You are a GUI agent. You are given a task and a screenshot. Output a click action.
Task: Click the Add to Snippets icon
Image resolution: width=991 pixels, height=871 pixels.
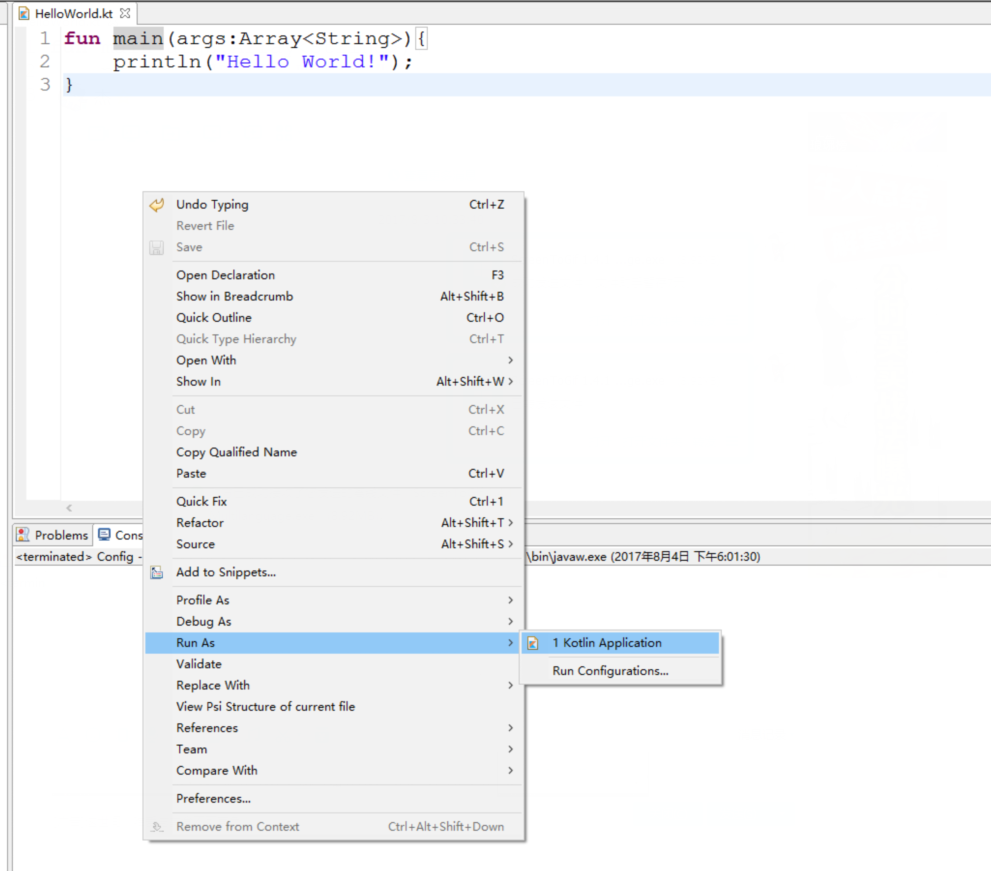pos(157,573)
